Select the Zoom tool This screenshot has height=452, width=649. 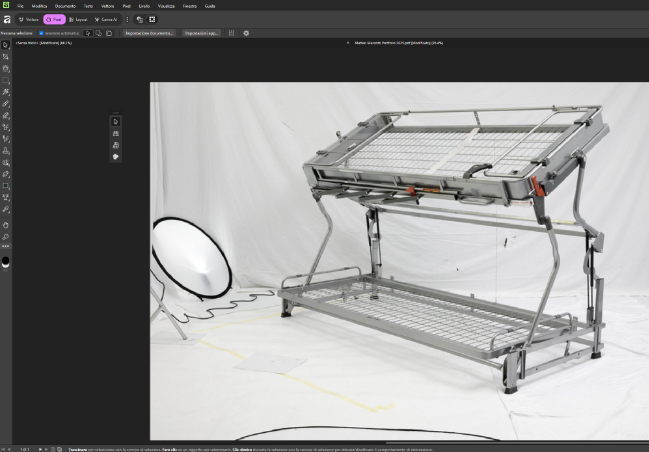(x=5, y=237)
